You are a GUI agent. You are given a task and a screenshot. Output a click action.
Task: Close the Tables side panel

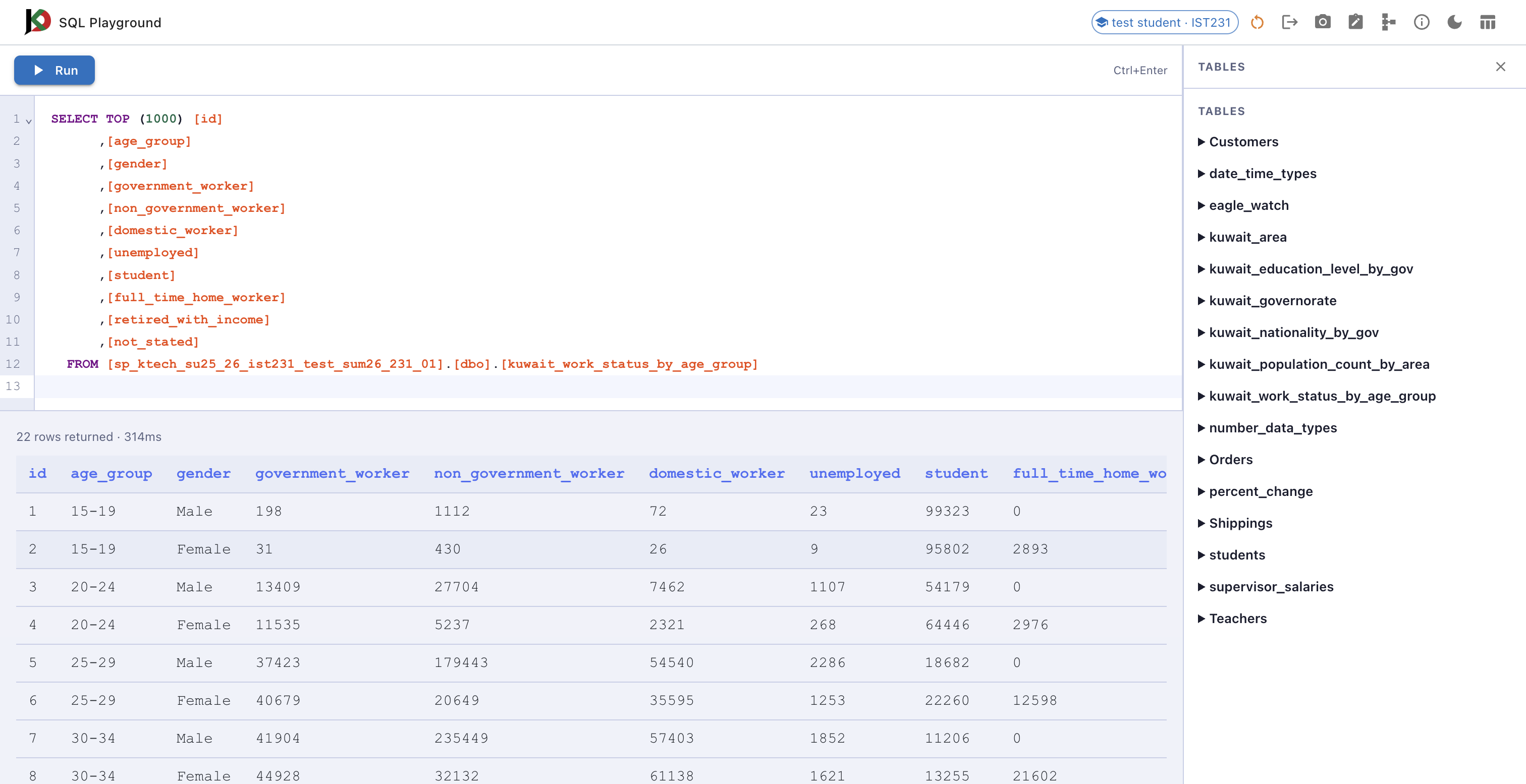coord(1501,67)
